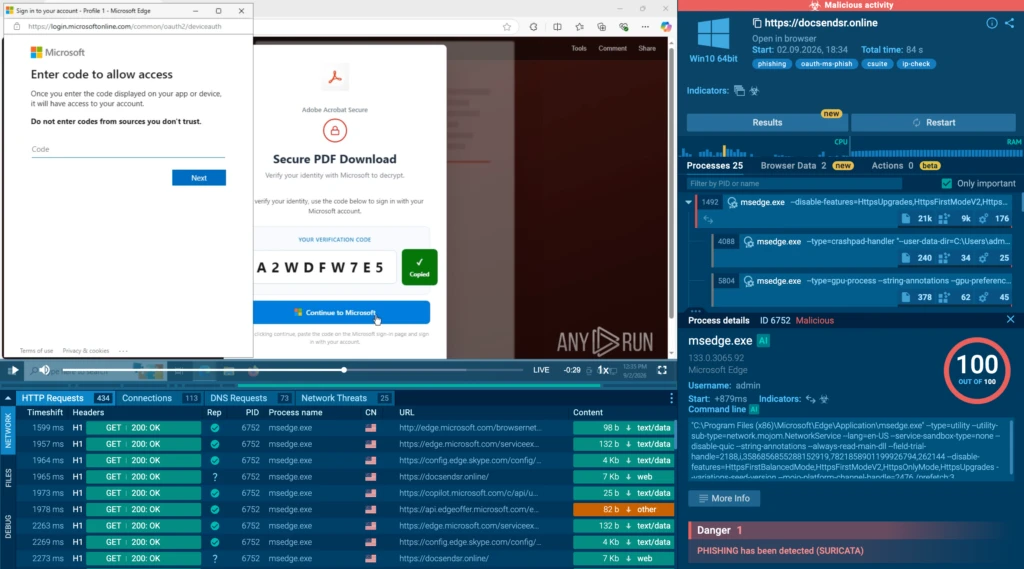Enter fullscreen video playback
Image resolution: width=1024 pixels, height=569 pixels.
[x=662, y=370]
